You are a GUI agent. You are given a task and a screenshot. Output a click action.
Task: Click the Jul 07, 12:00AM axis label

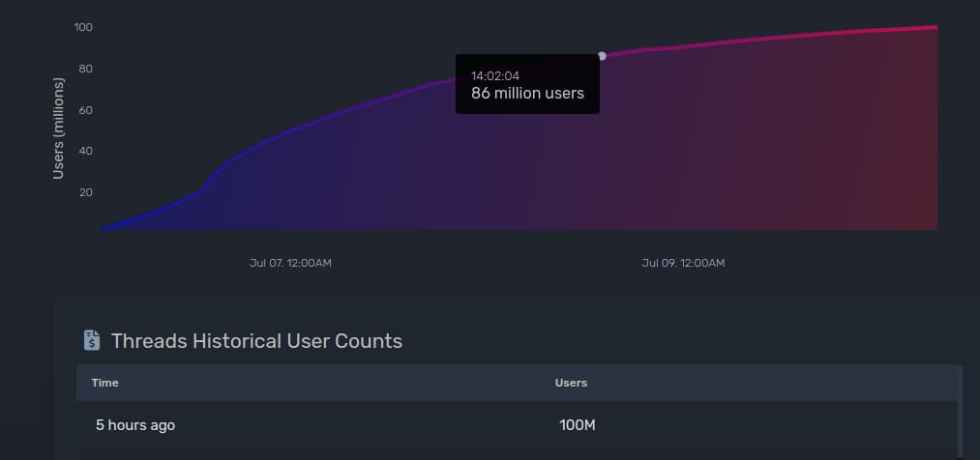pyautogui.click(x=290, y=263)
